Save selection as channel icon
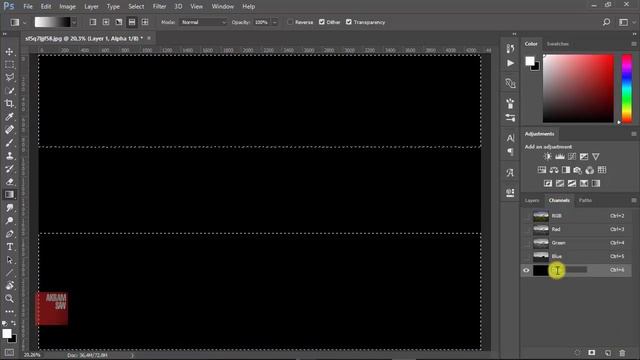The image size is (640, 360). (591, 353)
